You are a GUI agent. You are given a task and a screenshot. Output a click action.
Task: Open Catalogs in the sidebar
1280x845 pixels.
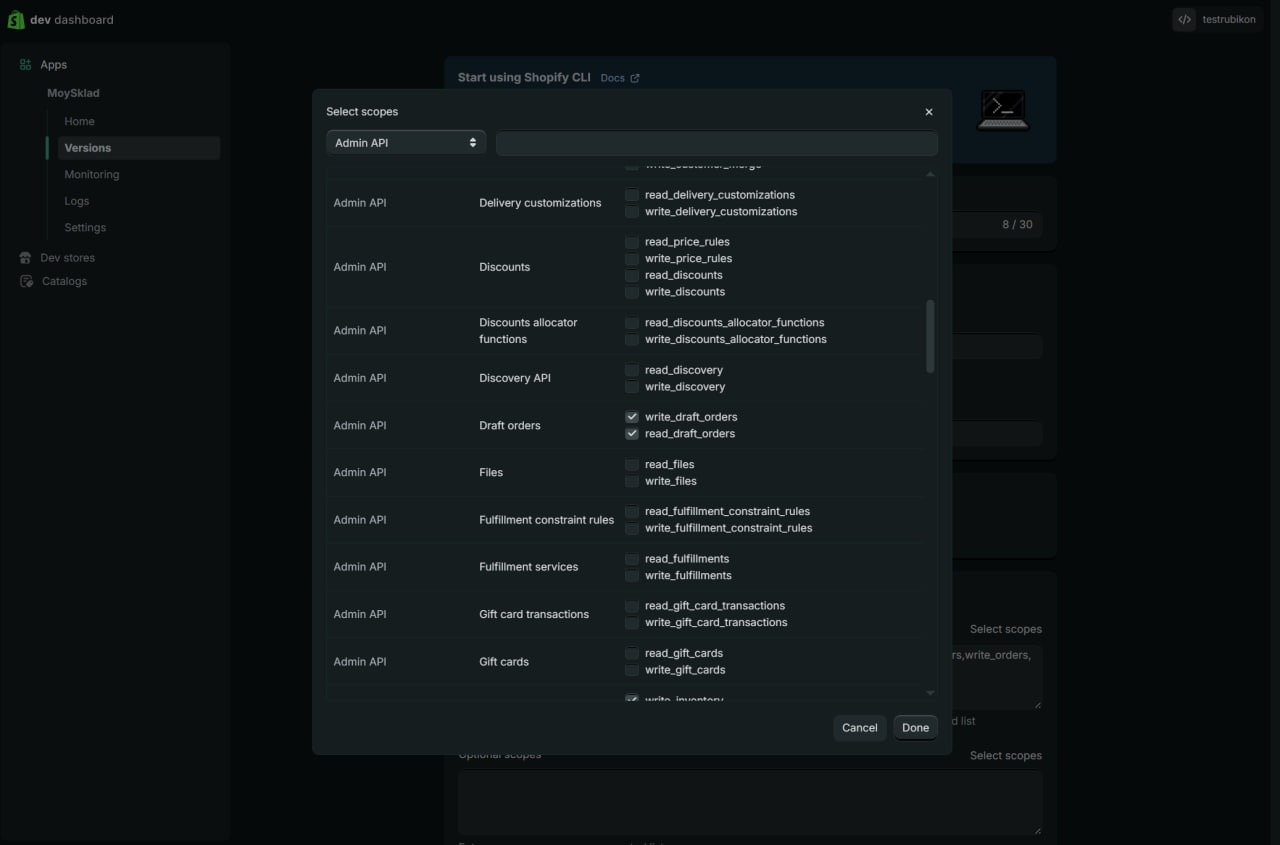click(64, 281)
